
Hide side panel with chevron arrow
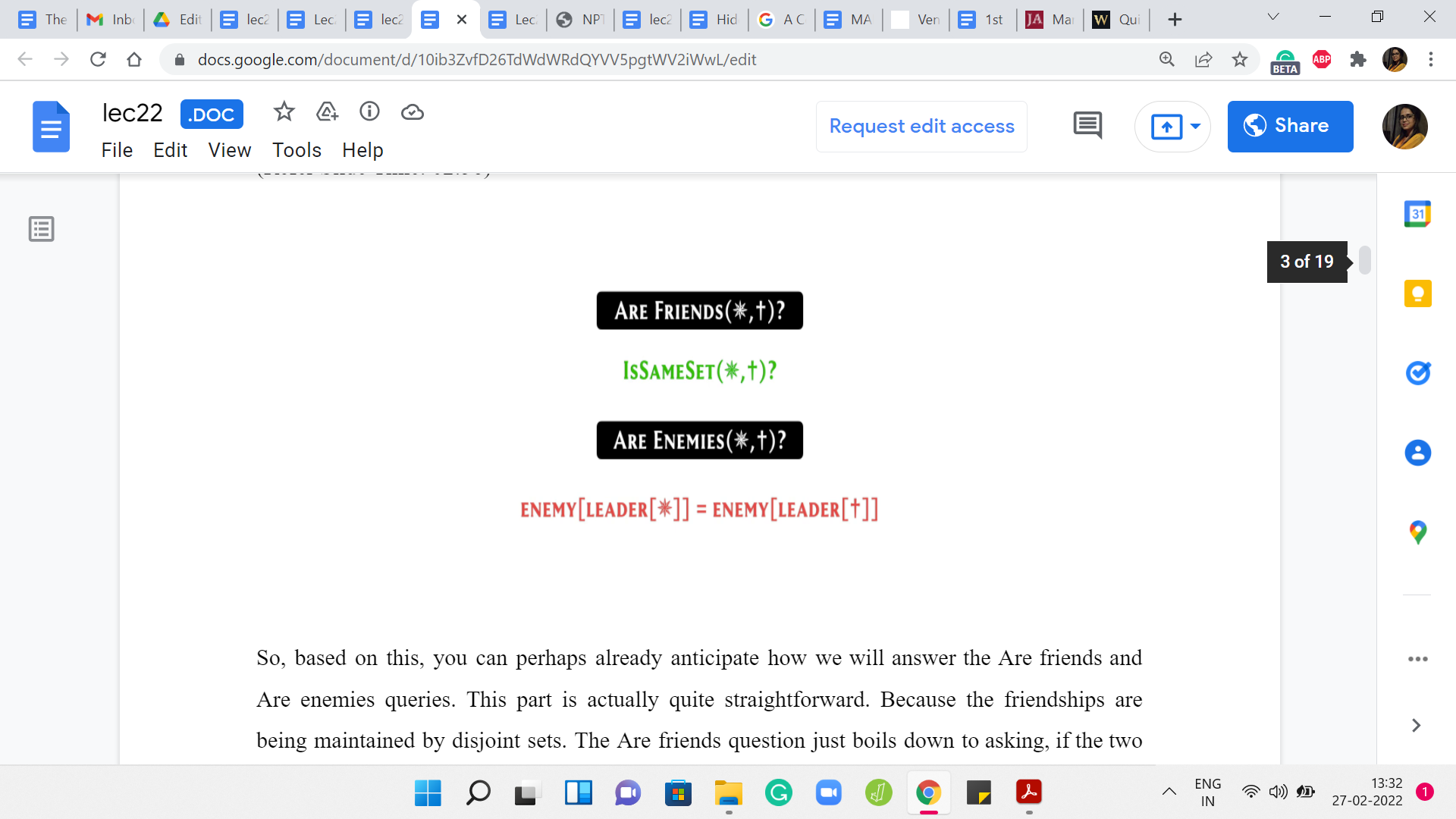pos(1416,726)
